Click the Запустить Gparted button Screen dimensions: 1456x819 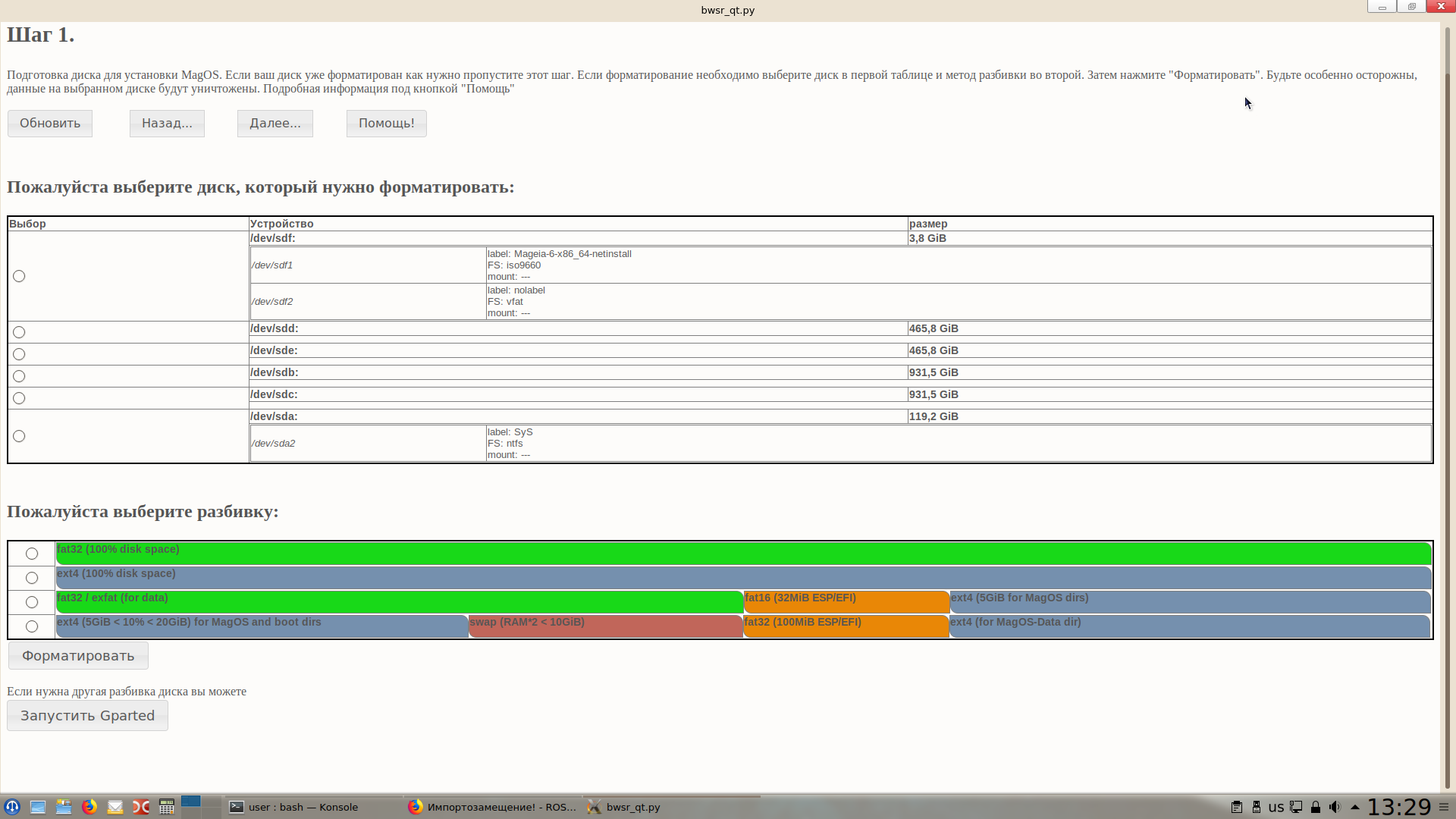click(x=87, y=716)
